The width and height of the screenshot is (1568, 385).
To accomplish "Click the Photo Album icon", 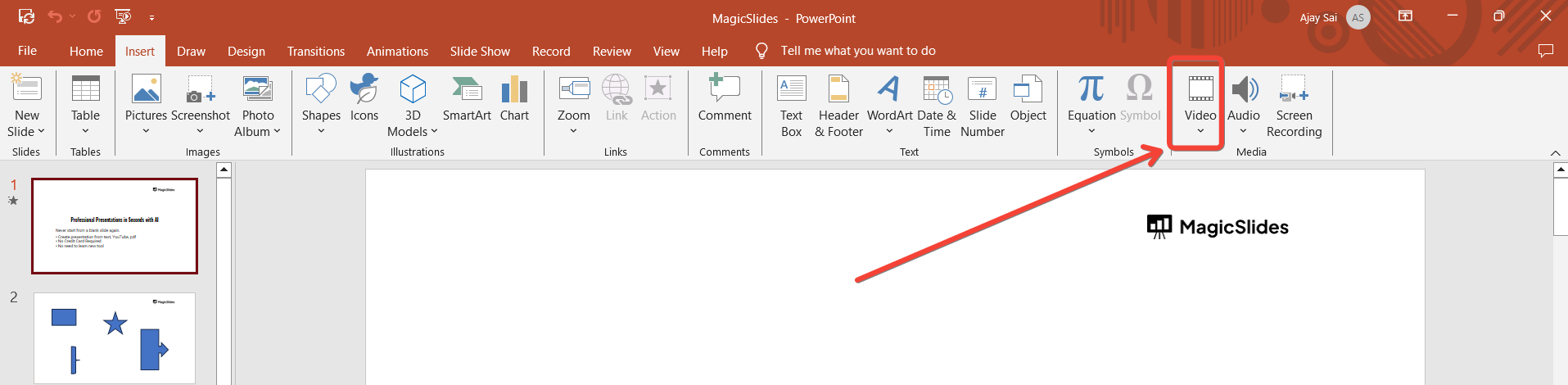I will pos(257,88).
